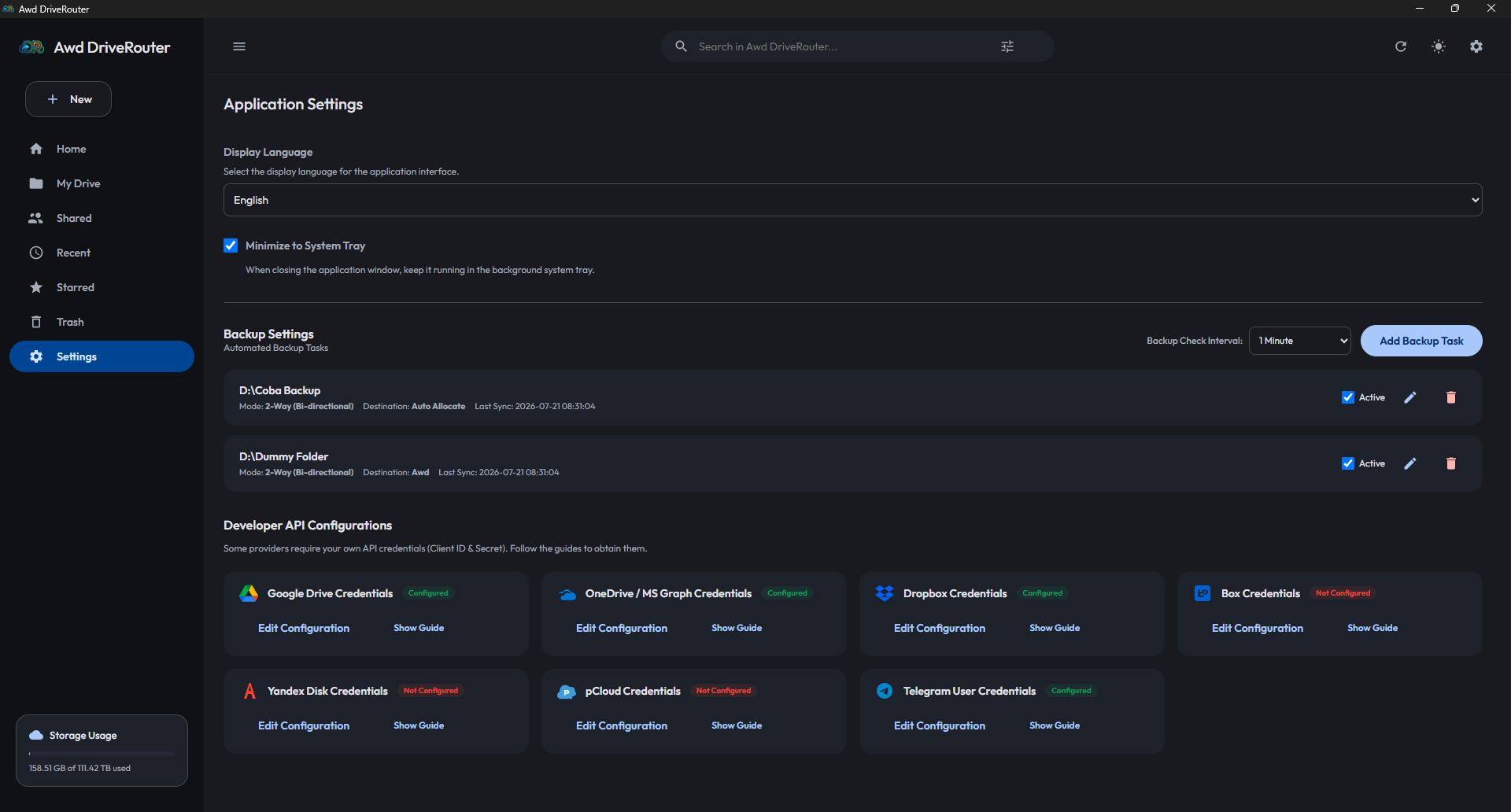Select Settings in sidebar

tap(102, 356)
